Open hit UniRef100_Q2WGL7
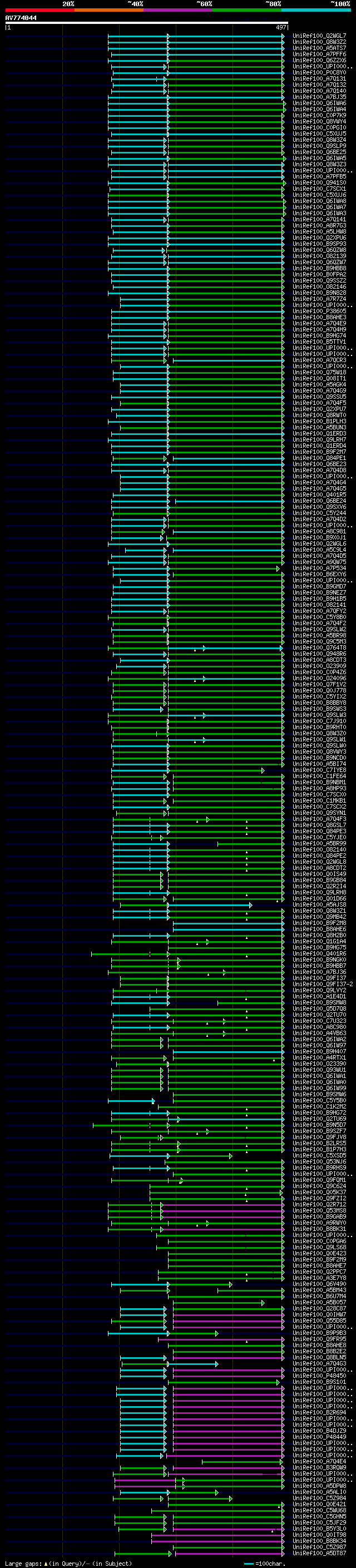 (x=319, y=36)
